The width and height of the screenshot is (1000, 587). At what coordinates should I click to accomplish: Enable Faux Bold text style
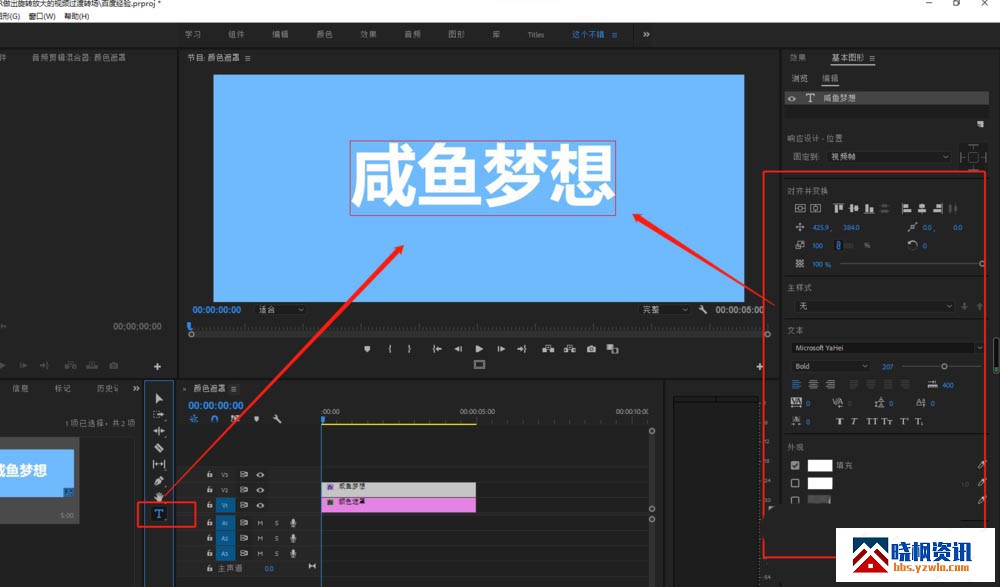point(839,421)
